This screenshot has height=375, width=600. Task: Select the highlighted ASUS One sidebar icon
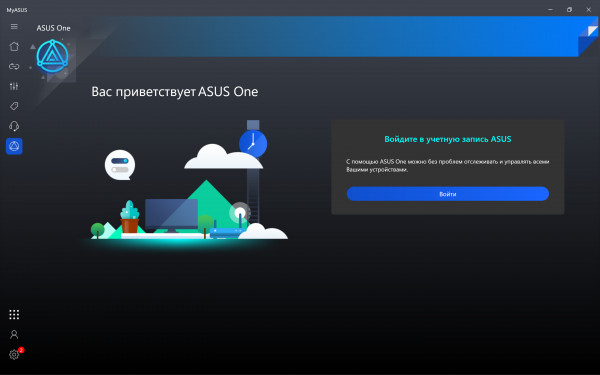tap(14, 146)
